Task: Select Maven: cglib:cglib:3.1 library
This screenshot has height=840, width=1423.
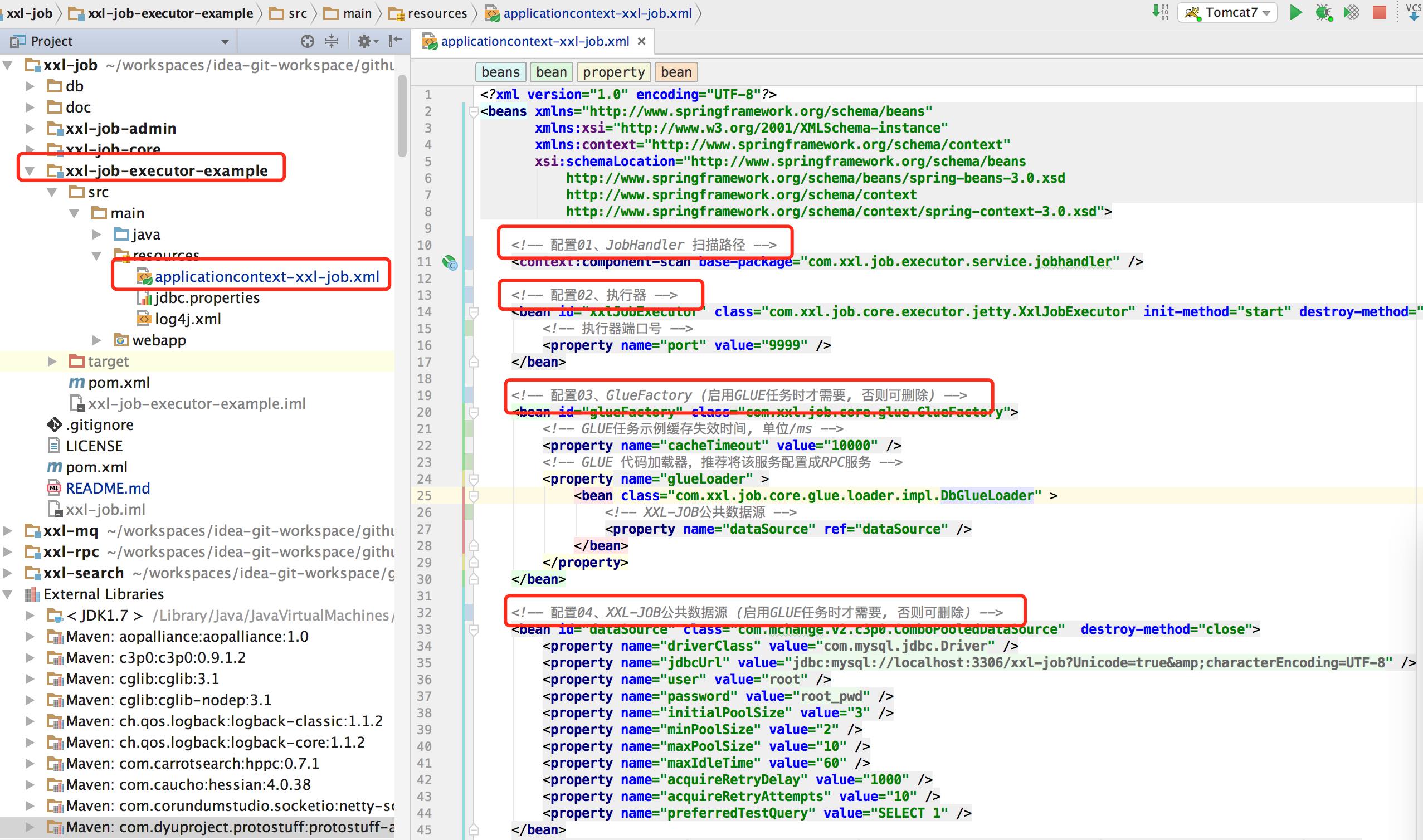Action: (x=134, y=678)
